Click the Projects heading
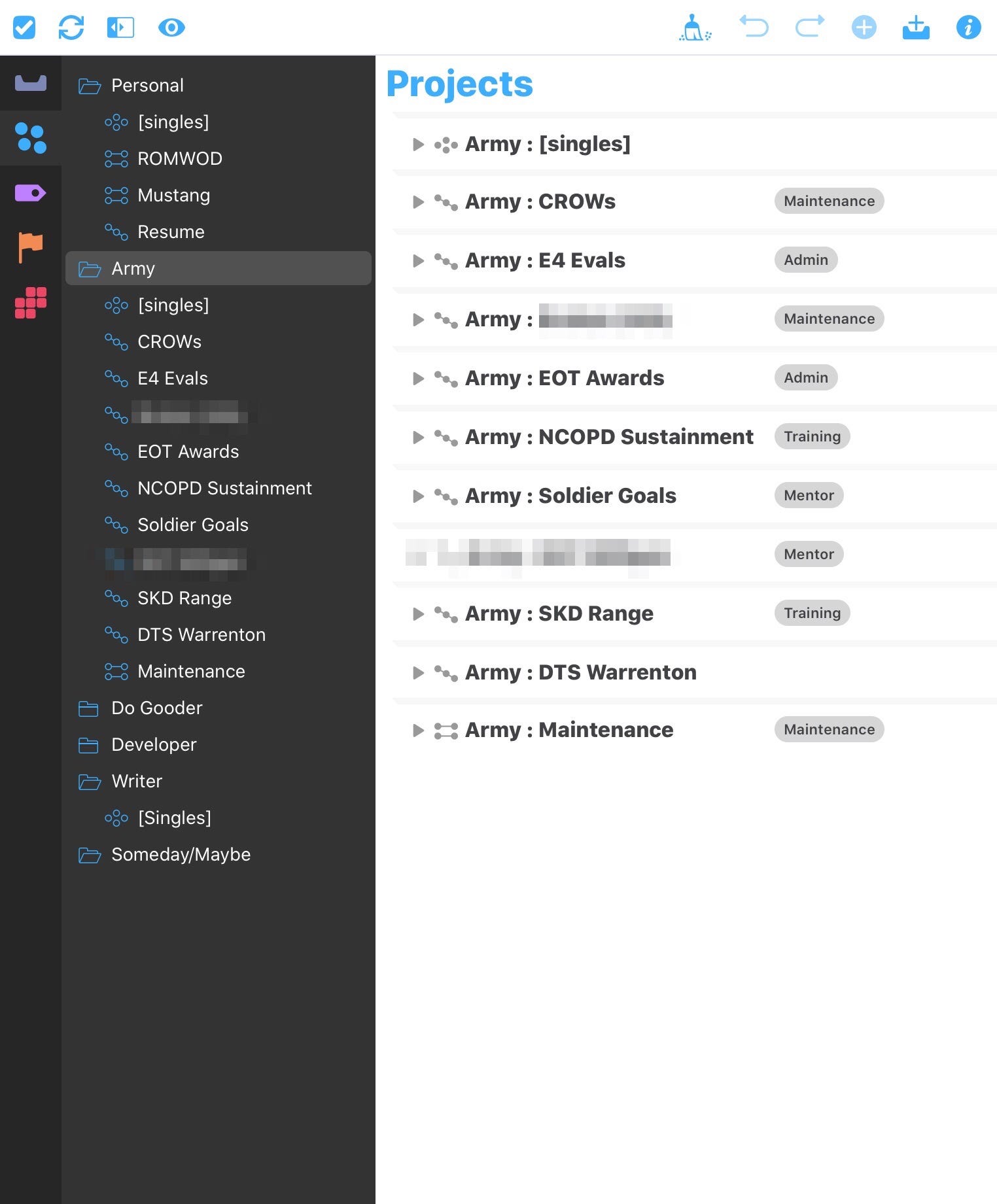 460,84
